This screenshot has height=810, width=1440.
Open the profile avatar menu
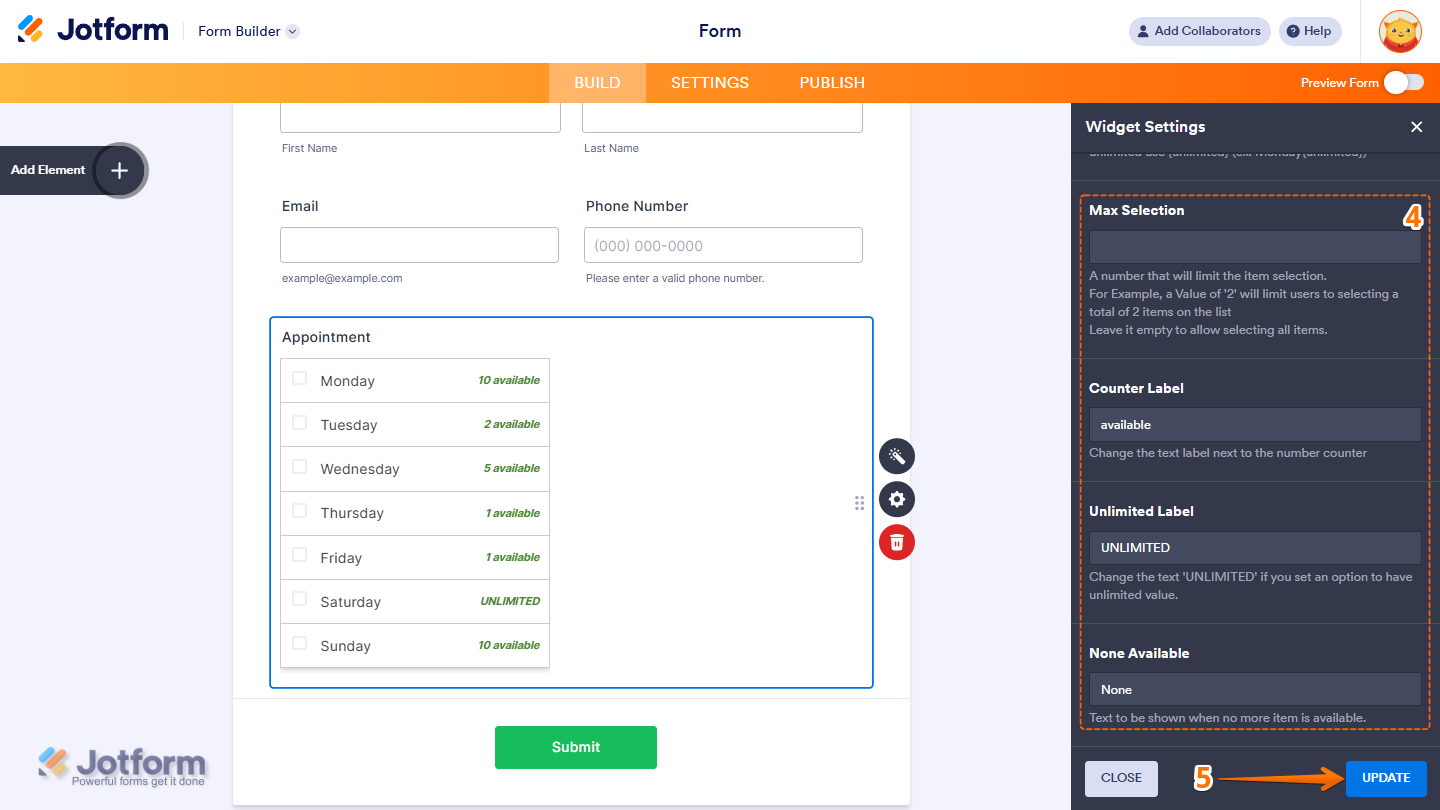coord(1399,31)
